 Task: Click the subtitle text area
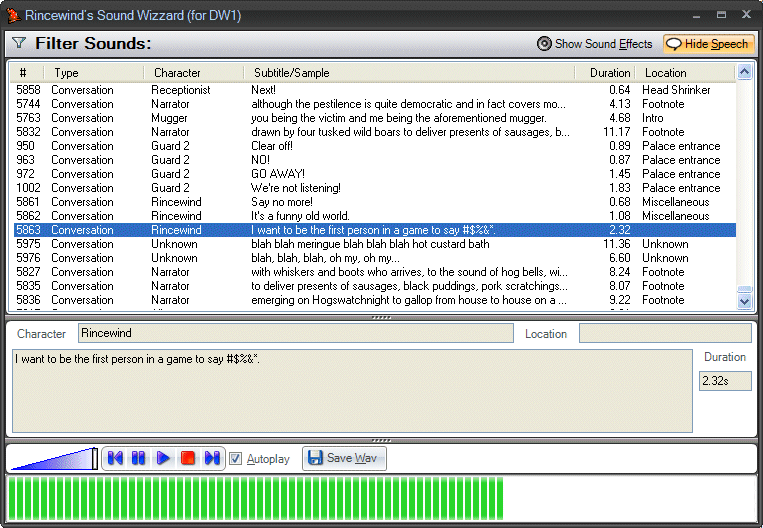pos(352,391)
